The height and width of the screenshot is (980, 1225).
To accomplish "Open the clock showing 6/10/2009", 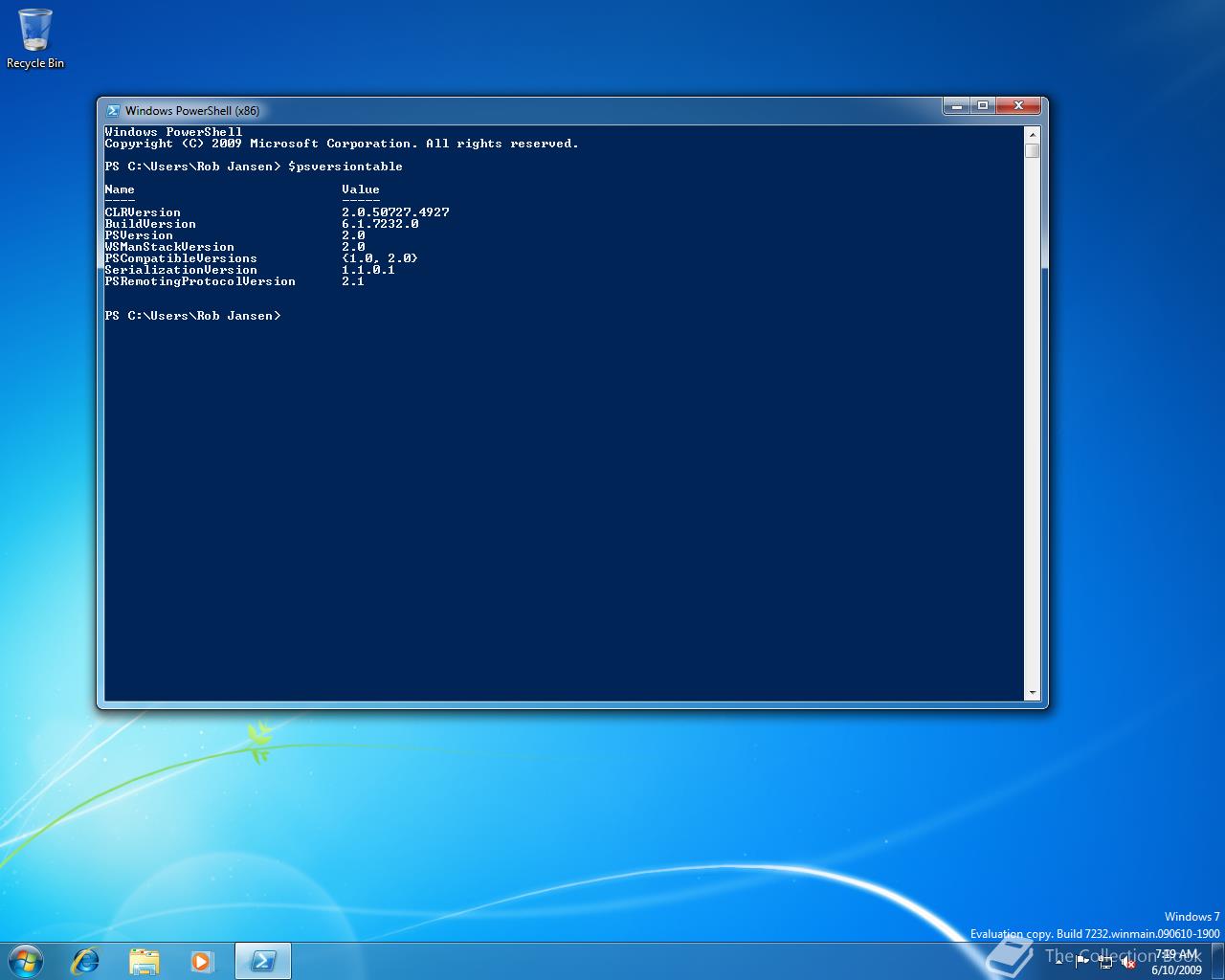I will [x=1176, y=962].
